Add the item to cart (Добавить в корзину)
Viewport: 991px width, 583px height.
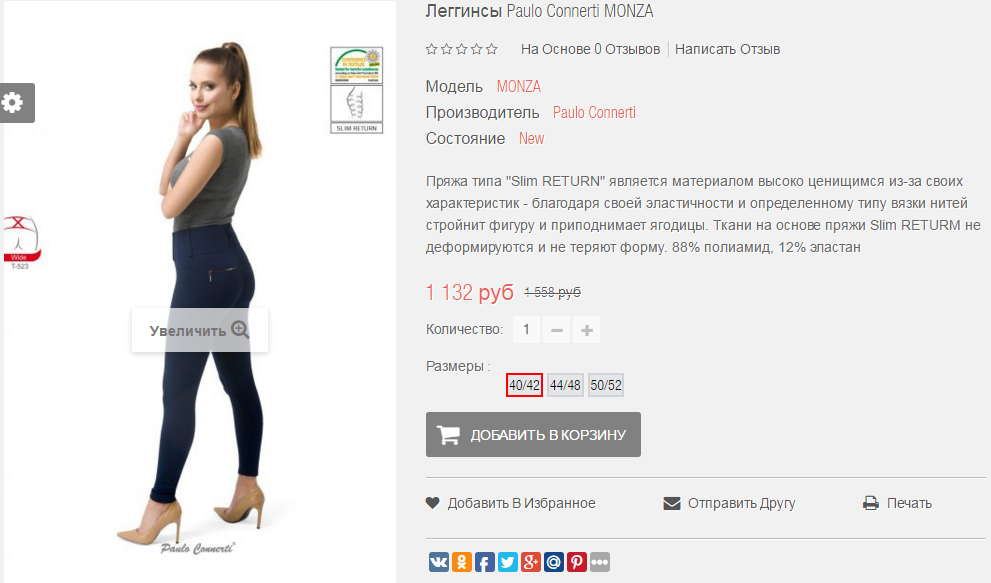click(533, 434)
